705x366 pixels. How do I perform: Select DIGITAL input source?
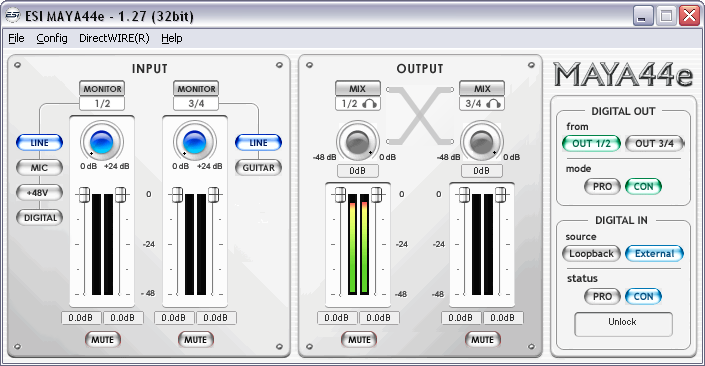coord(39,218)
